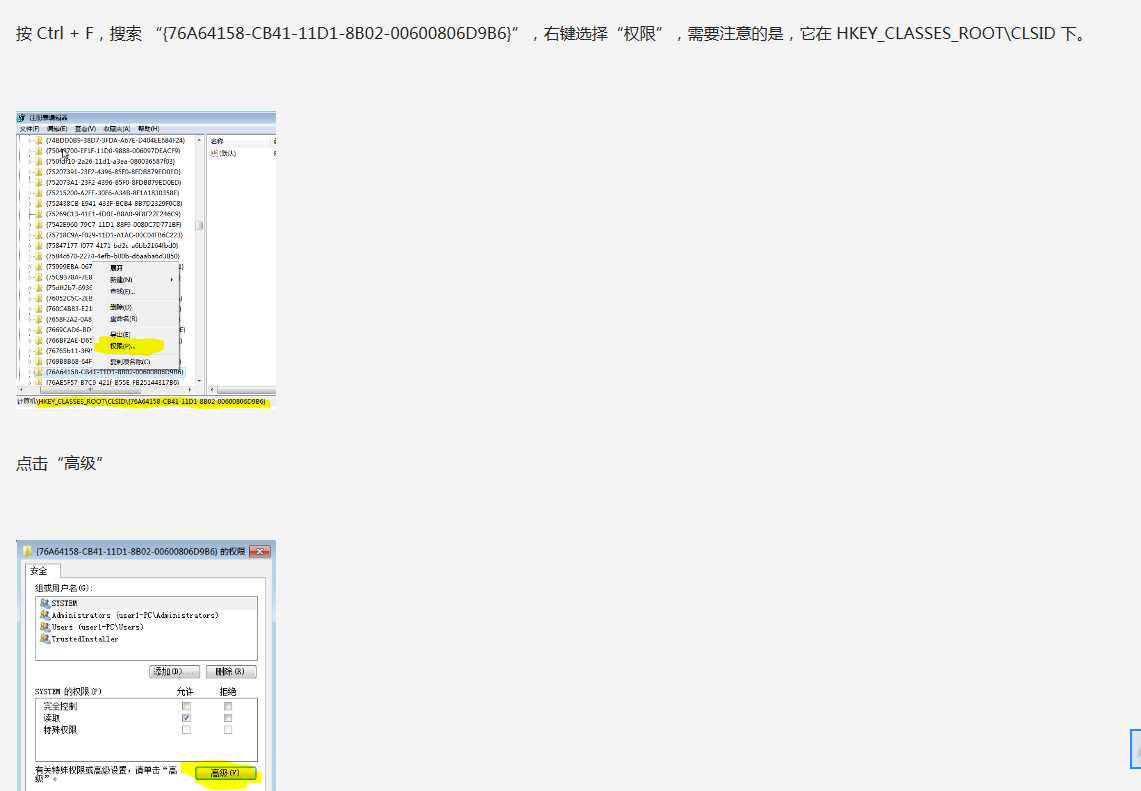Tick 完全控制 deny checkbox
1141x791 pixels.
pyautogui.click(x=228, y=706)
